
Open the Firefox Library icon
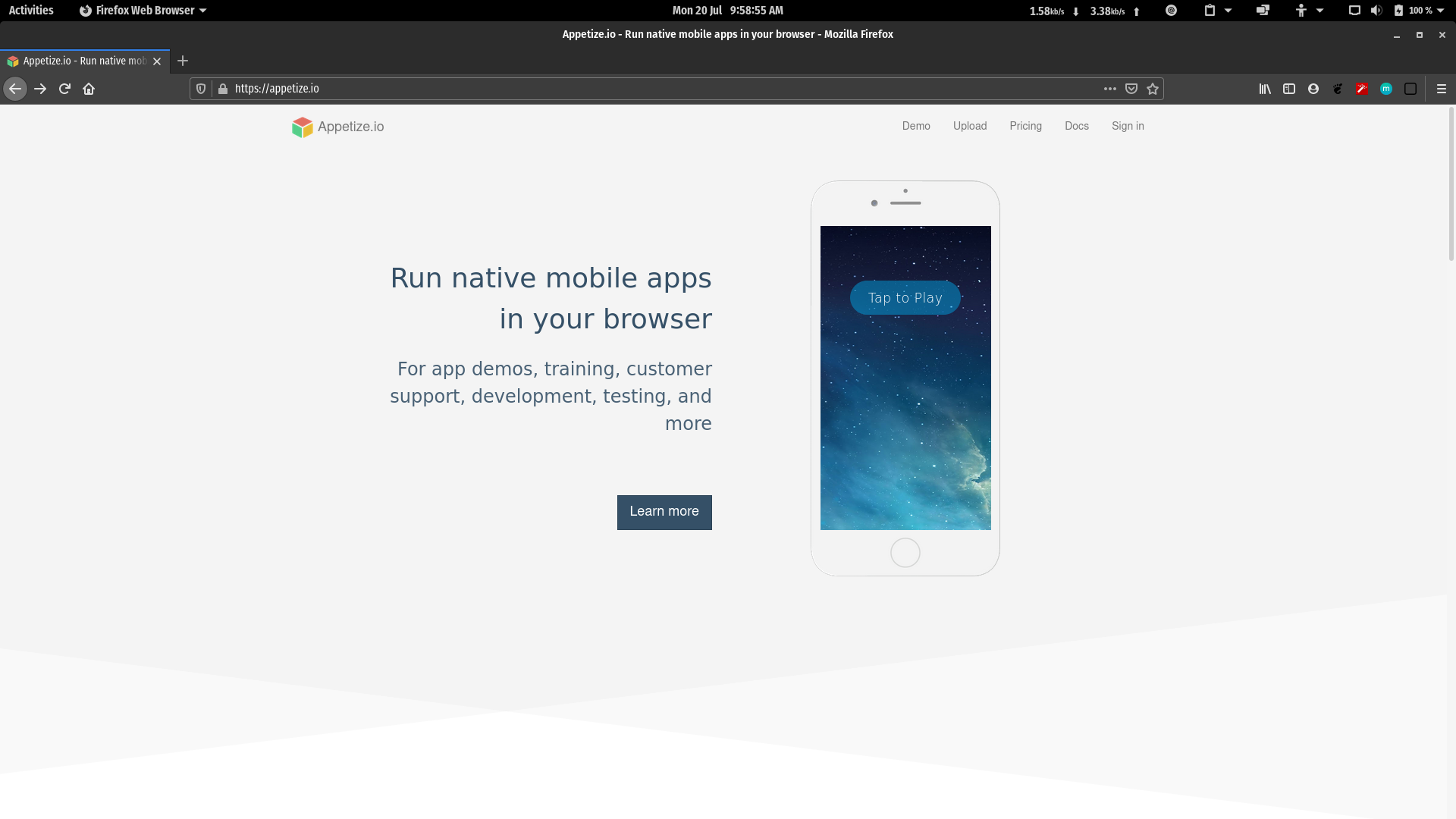pos(1265,89)
